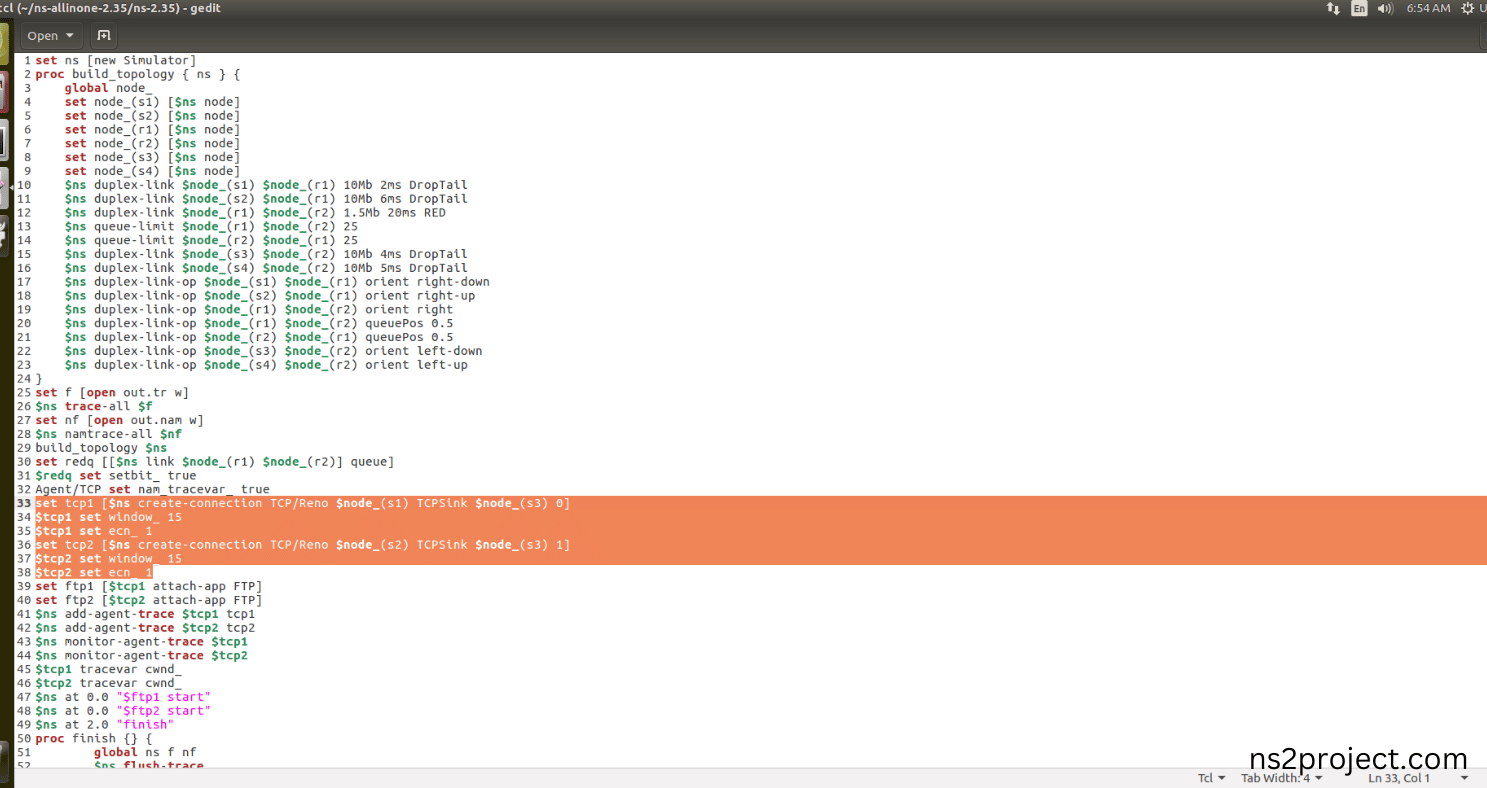Click the '$ns namtrace-all $nf' line
The width and height of the screenshot is (1487, 788).
tap(108, 434)
